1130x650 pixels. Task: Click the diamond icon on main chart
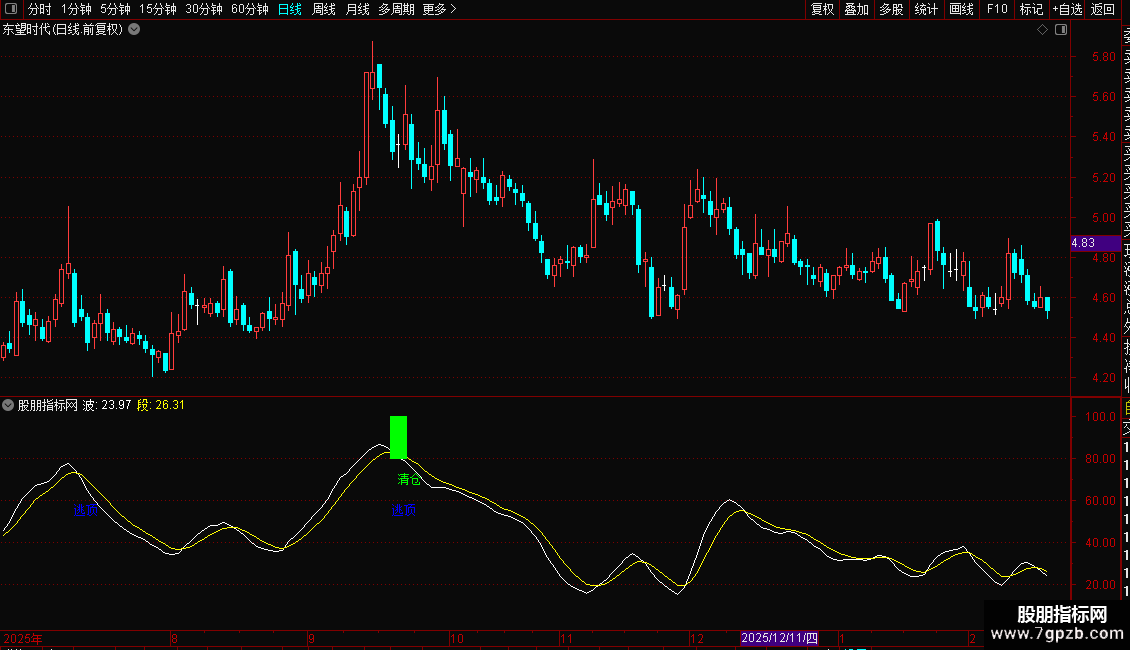coord(1042,30)
